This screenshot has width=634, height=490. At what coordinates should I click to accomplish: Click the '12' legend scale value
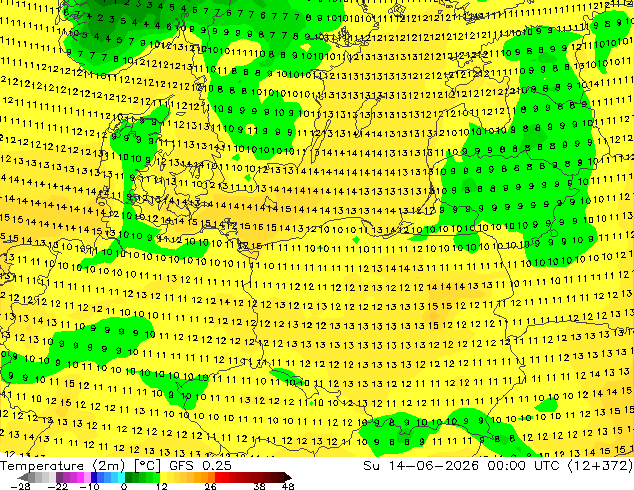(x=162, y=486)
